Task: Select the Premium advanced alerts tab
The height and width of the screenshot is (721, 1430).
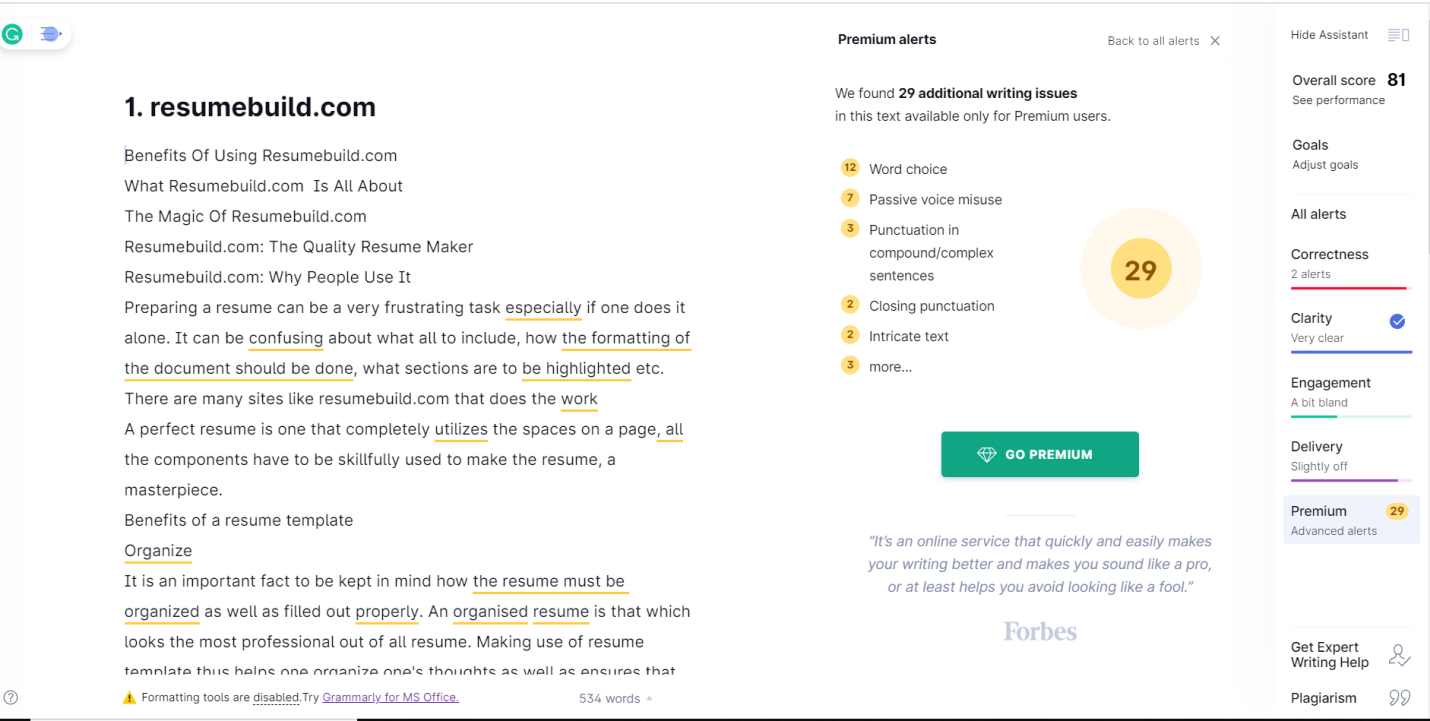Action: coord(1350,520)
